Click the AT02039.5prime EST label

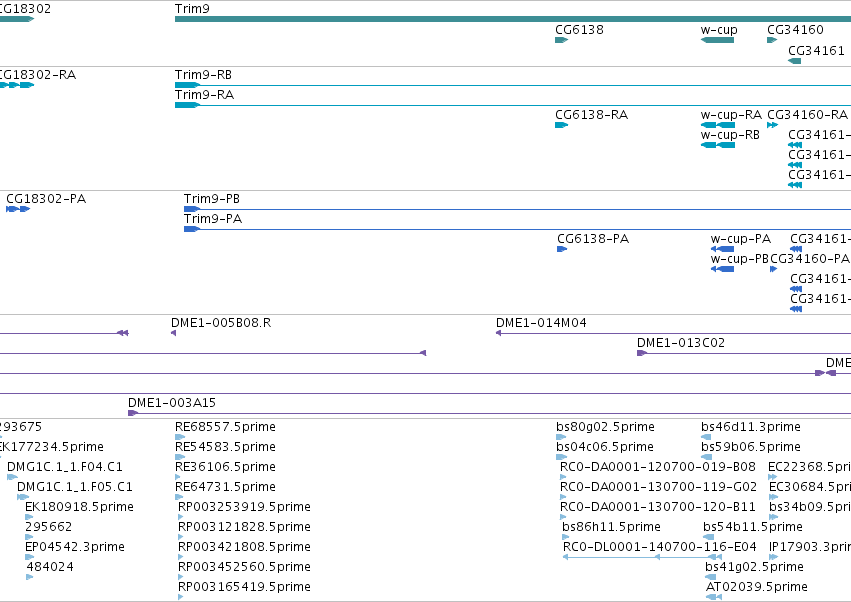pos(757,588)
